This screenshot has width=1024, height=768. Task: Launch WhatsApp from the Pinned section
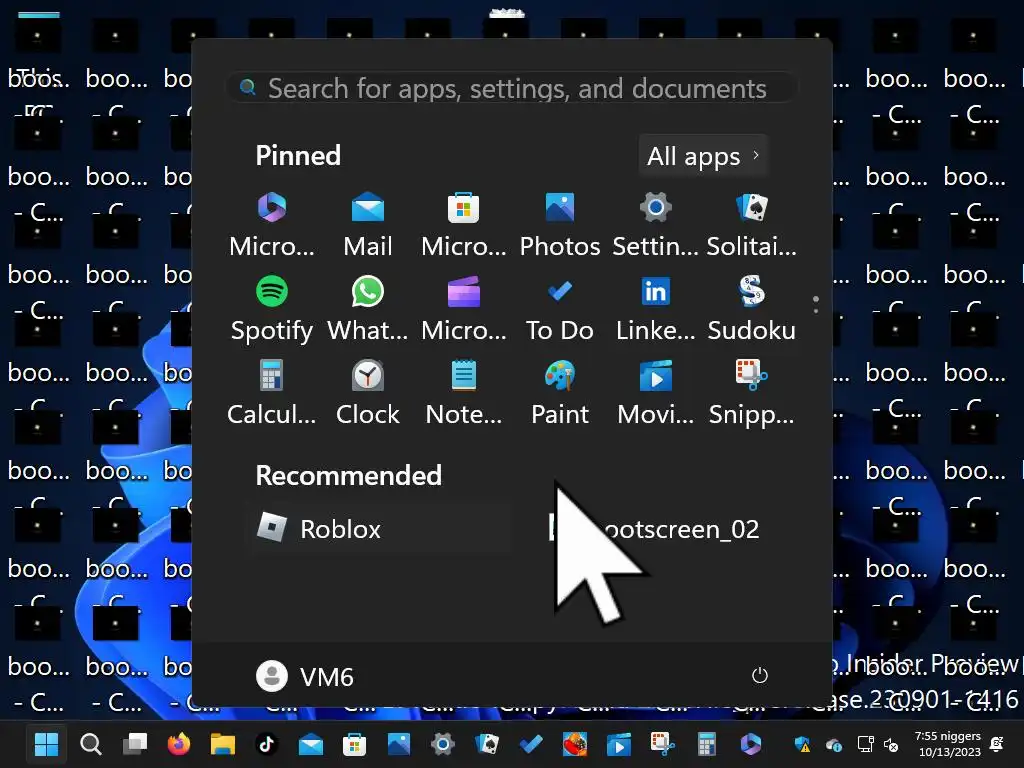368,310
